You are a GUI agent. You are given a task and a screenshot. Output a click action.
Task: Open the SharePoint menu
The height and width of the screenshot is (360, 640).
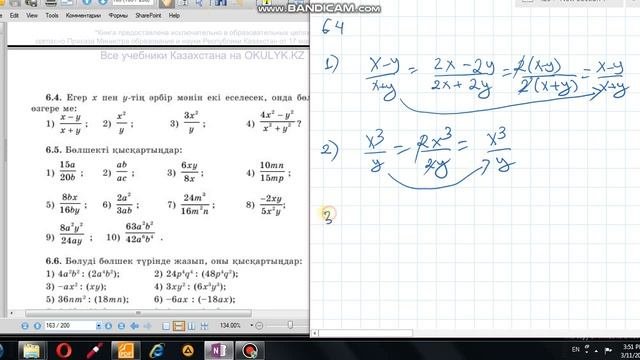pyautogui.click(x=148, y=16)
